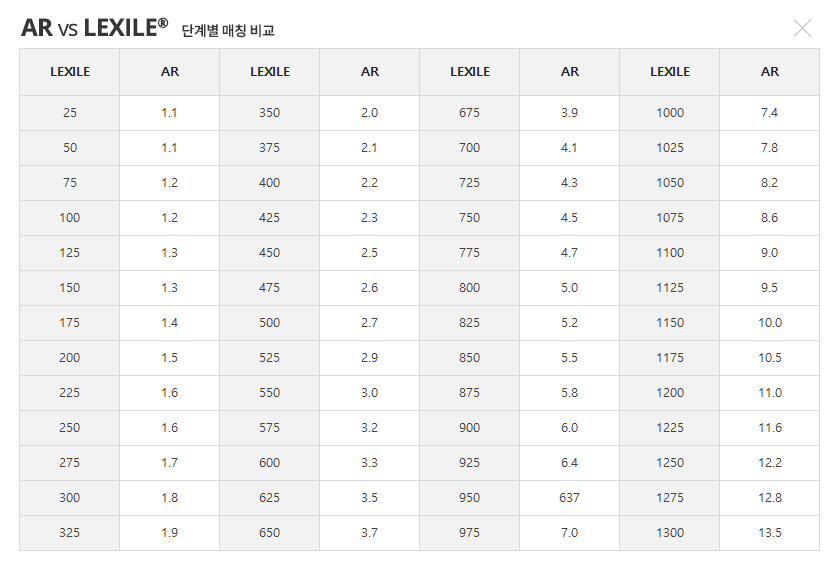Viewport: 840px width, 570px height.
Task: Click the Lexile 1150 cell
Action: pos(670,323)
